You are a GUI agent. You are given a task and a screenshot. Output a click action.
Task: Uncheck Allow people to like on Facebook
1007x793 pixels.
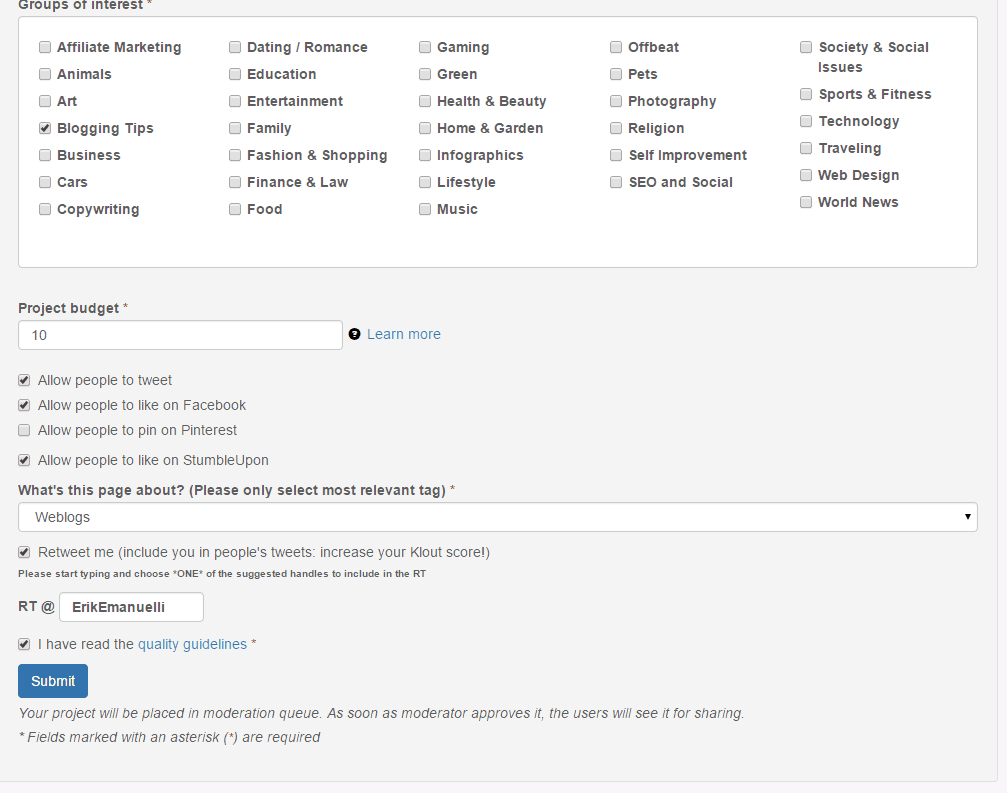click(x=25, y=405)
